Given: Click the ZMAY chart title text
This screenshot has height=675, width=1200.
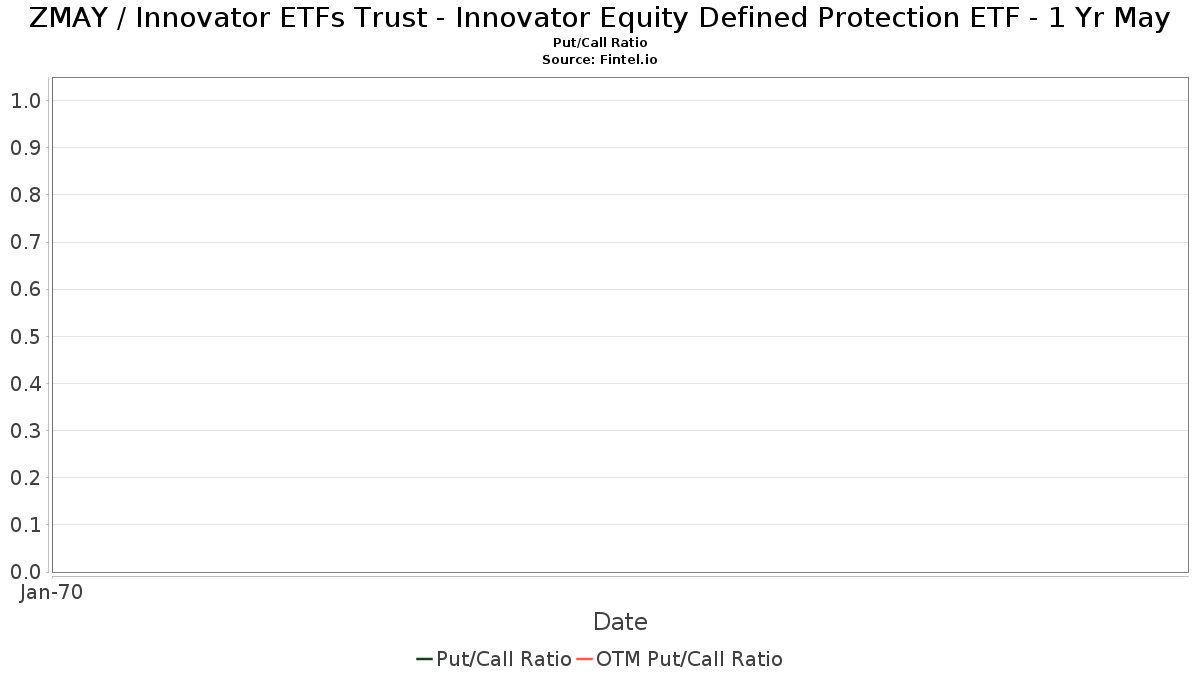Looking at the screenshot, I should tap(600, 18).
